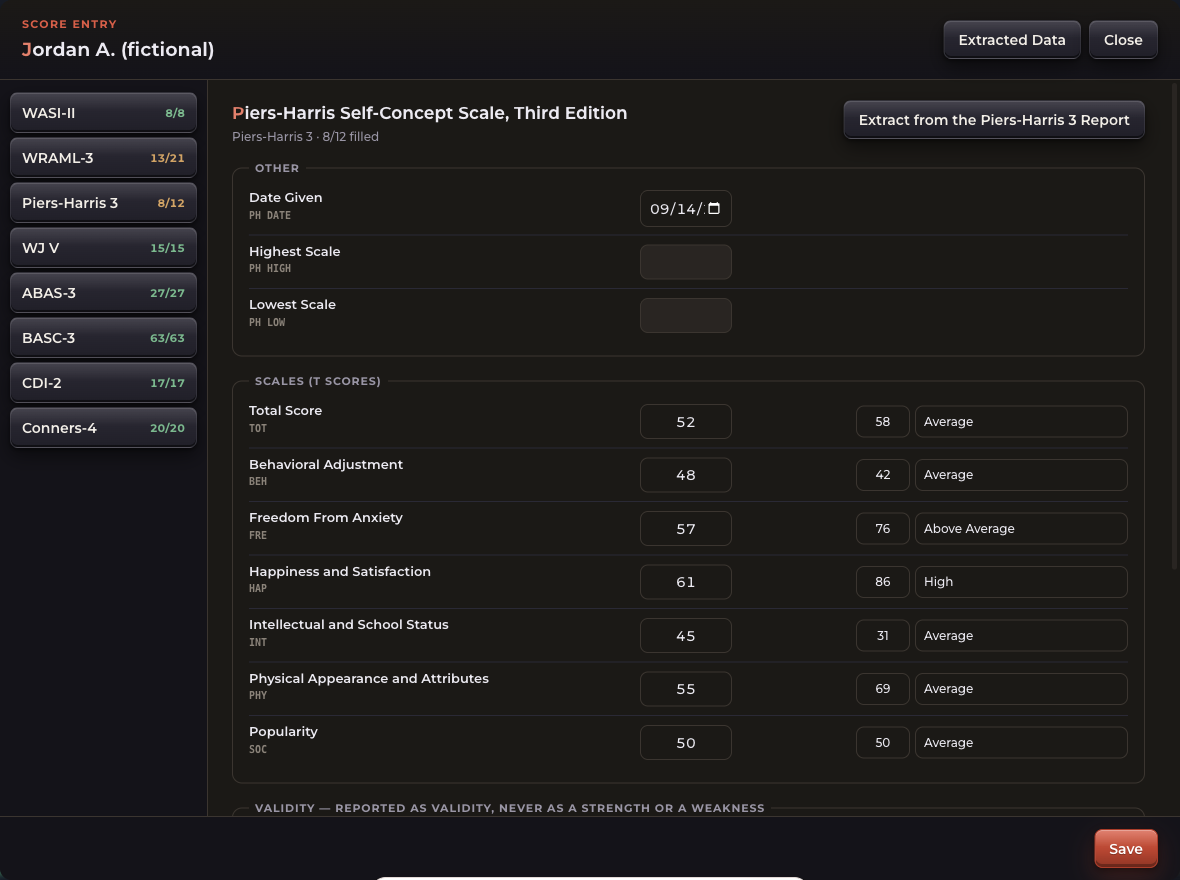Image resolution: width=1180 pixels, height=880 pixels.
Task: Edit the Above Average descriptor field
Action: click(x=1021, y=528)
